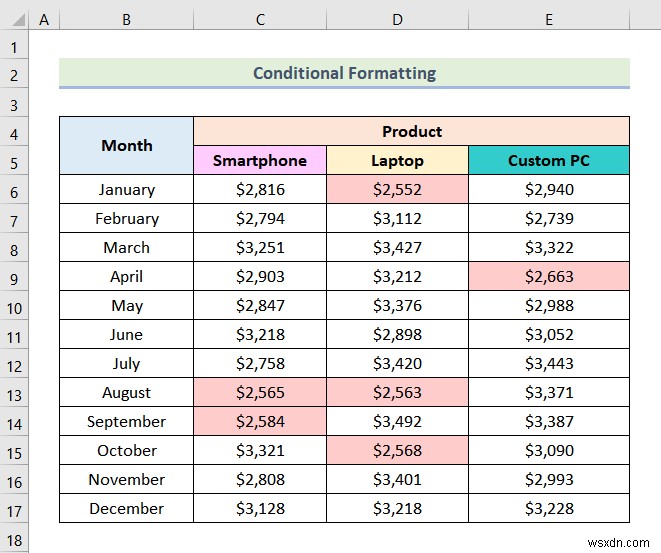Select August Custom PC value $3,371
Viewport: 661px width, 553px height.
tap(548, 392)
